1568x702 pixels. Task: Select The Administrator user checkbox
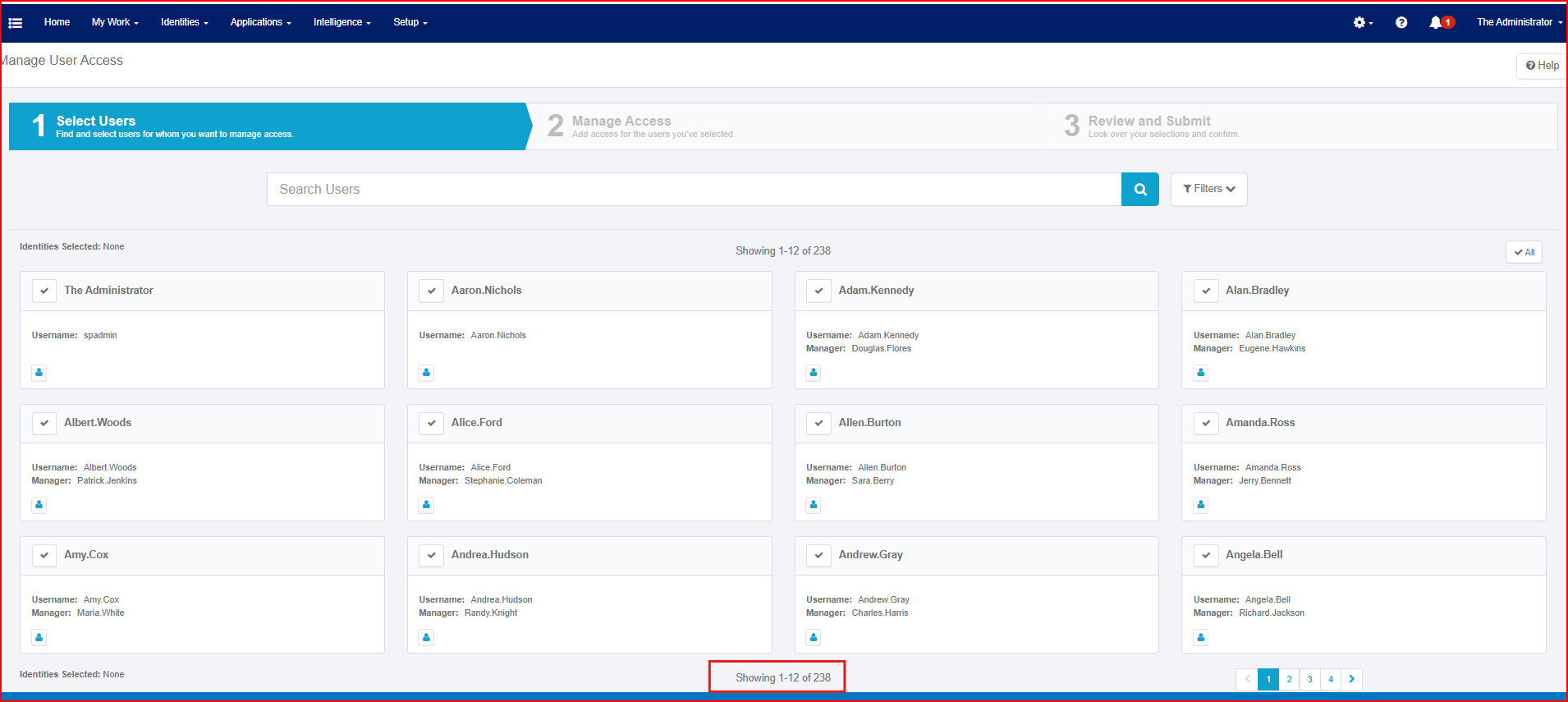click(x=44, y=291)
